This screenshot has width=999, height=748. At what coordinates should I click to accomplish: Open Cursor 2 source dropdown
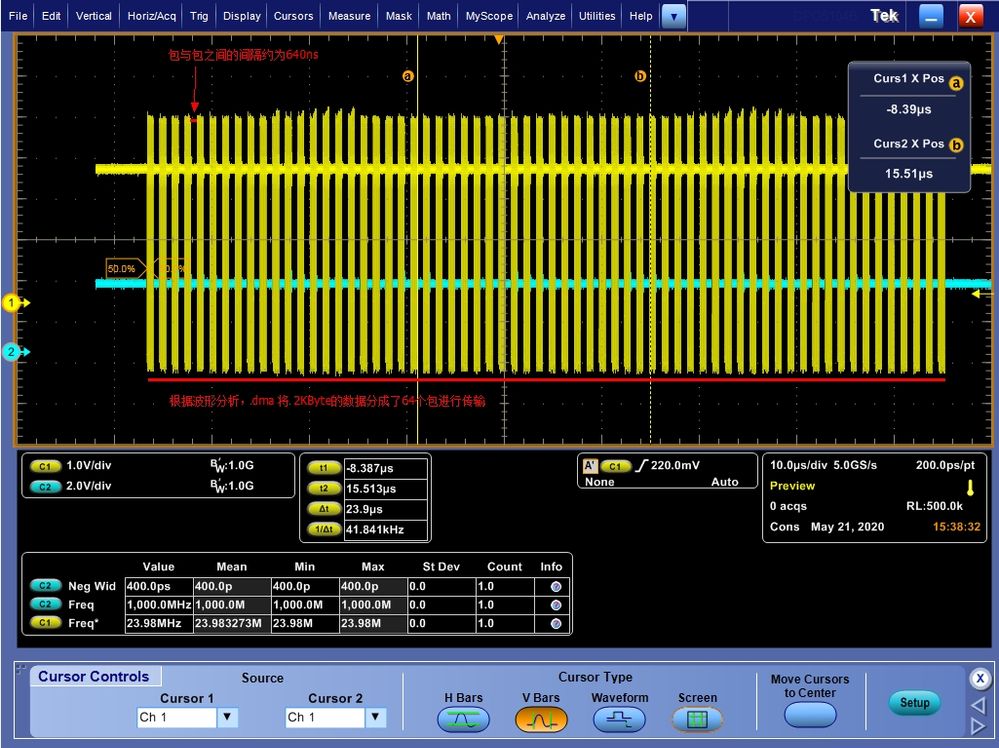[376, 717]
